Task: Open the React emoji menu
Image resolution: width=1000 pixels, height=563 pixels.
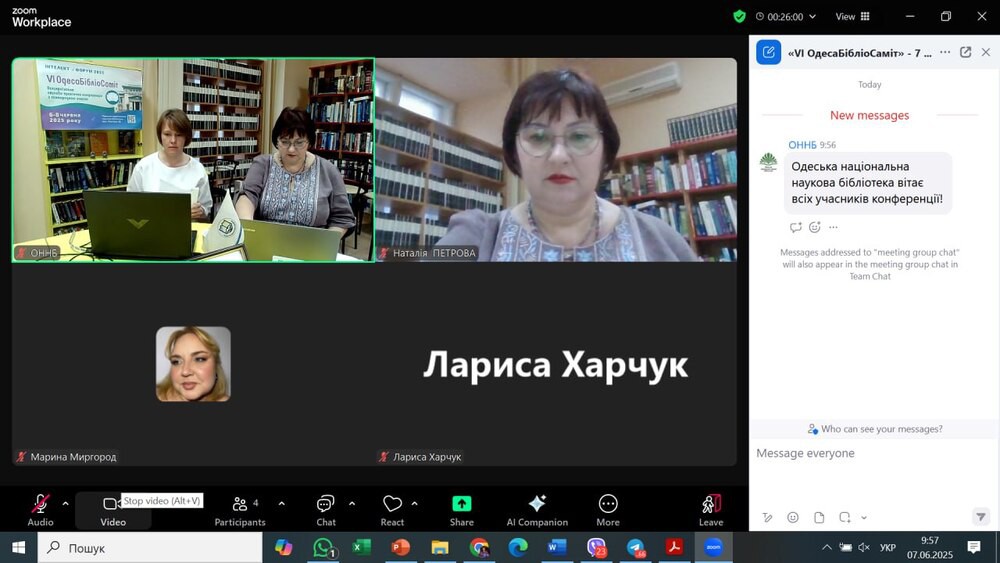Action: click(392, 508)
